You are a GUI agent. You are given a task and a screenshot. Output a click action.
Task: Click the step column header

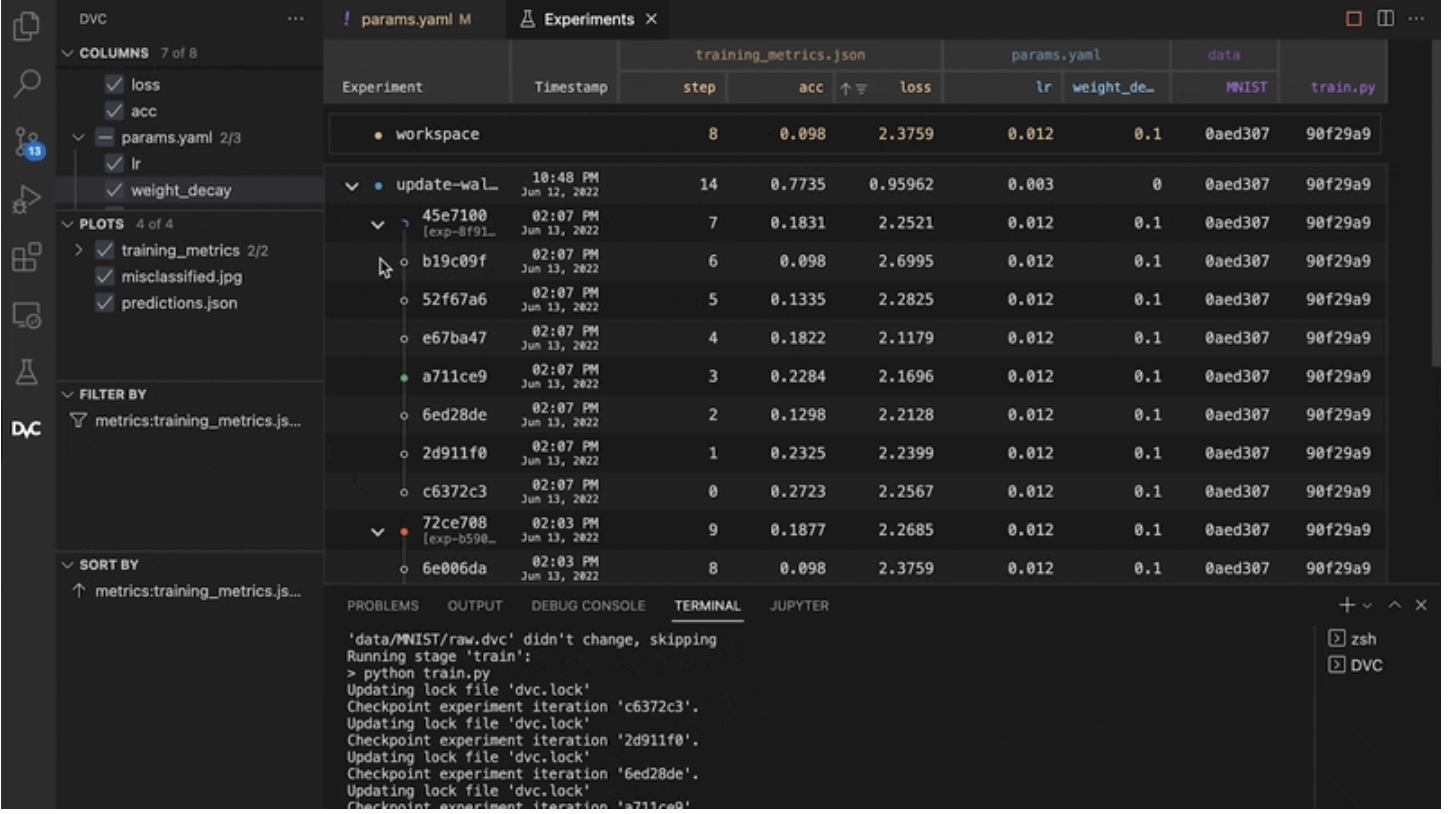[x=699, y=88]
